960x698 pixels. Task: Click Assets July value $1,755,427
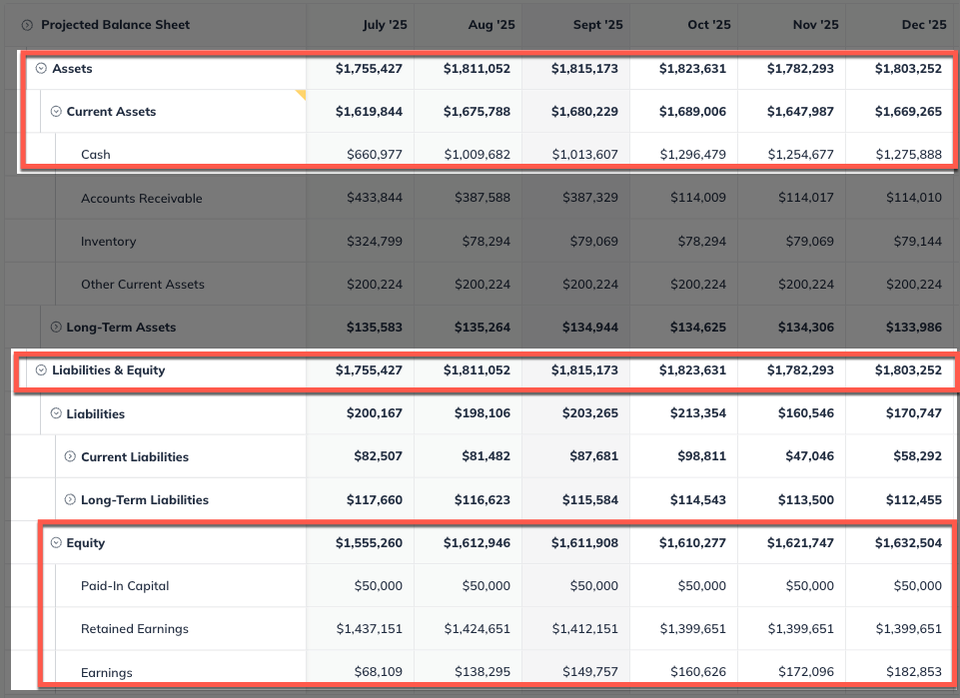pos(369,69)
